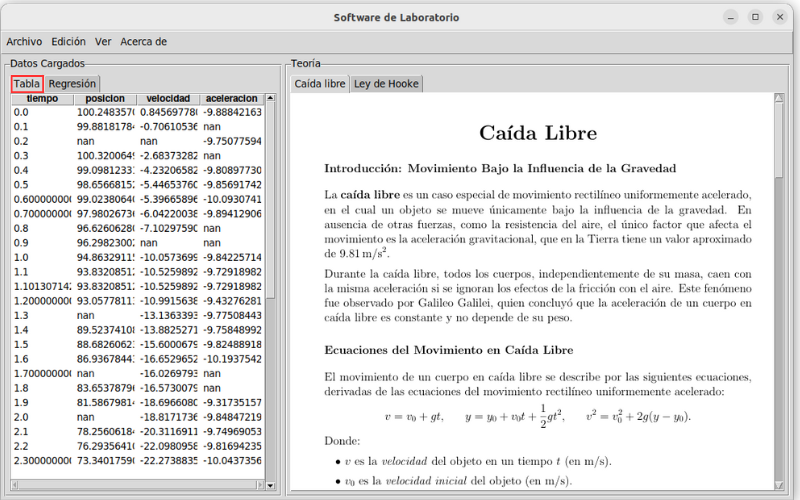Click aceleracion value -10.0437356
Image resolution: width=800 pixels, height=500 pixels.
[x=232, y=461]
